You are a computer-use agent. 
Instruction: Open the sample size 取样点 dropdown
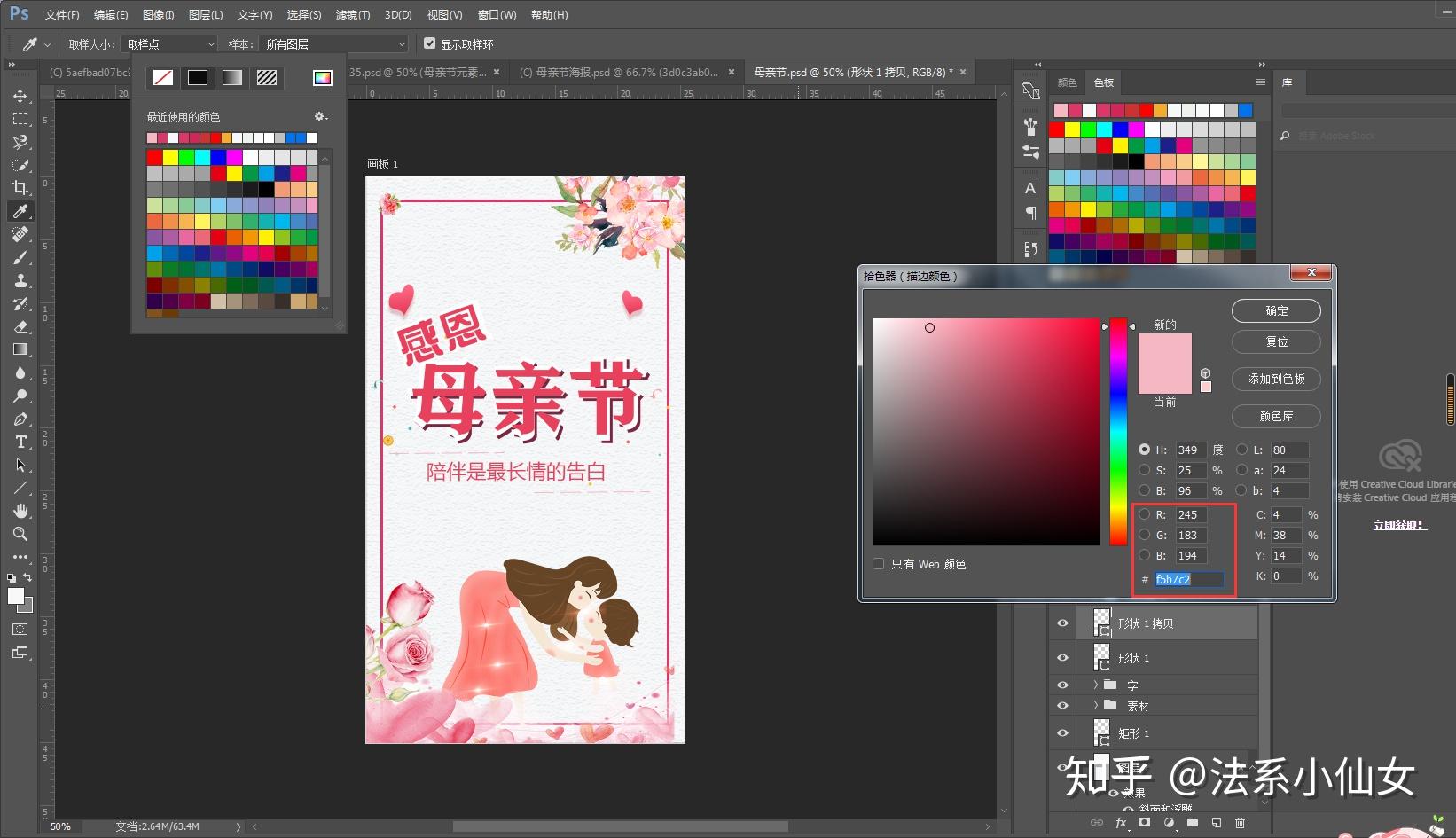tap(170, 43)
